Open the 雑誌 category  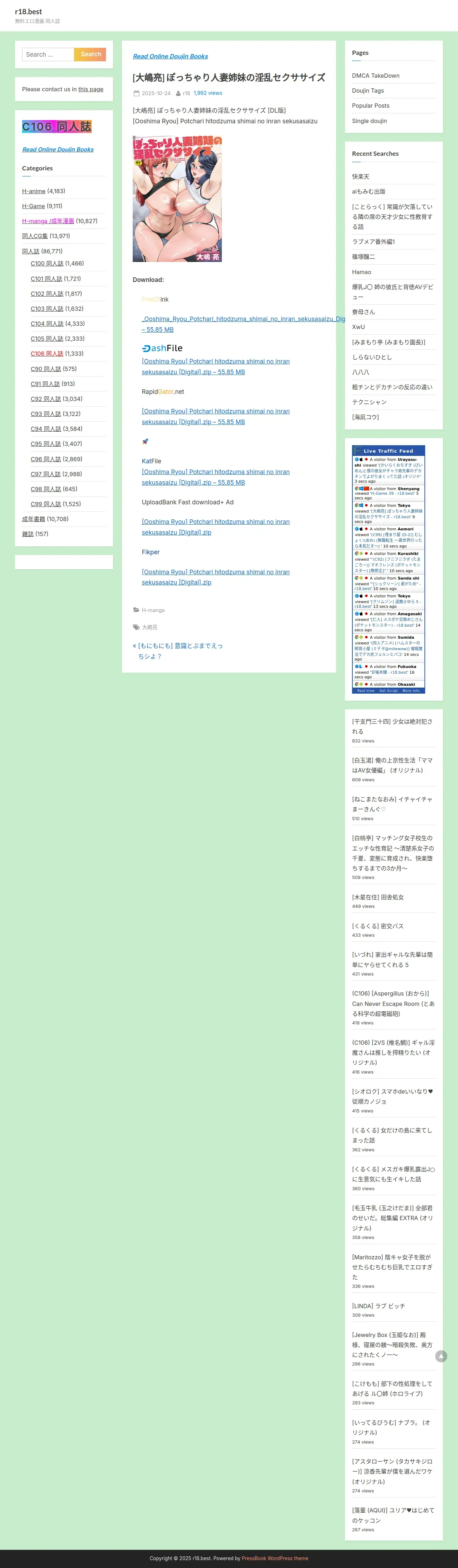click(28, 534)
